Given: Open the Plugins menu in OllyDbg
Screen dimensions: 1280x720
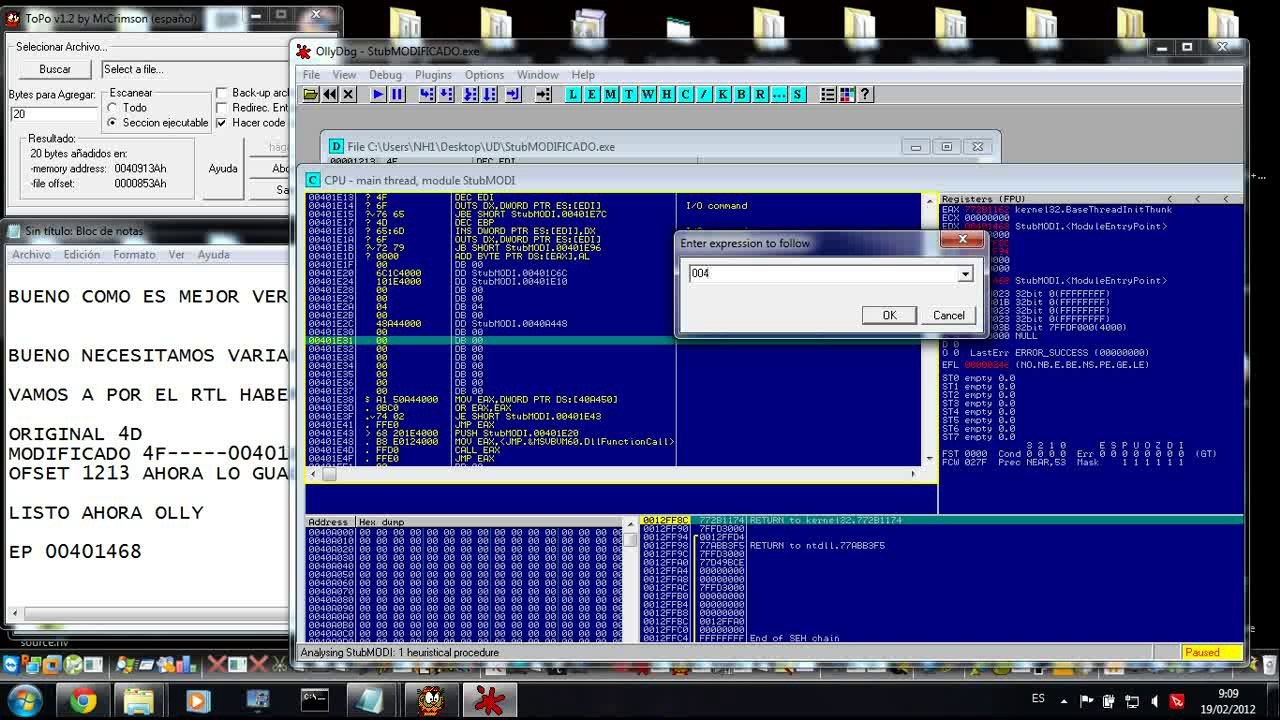Looking at the screenshot, I should coord(433,75).
